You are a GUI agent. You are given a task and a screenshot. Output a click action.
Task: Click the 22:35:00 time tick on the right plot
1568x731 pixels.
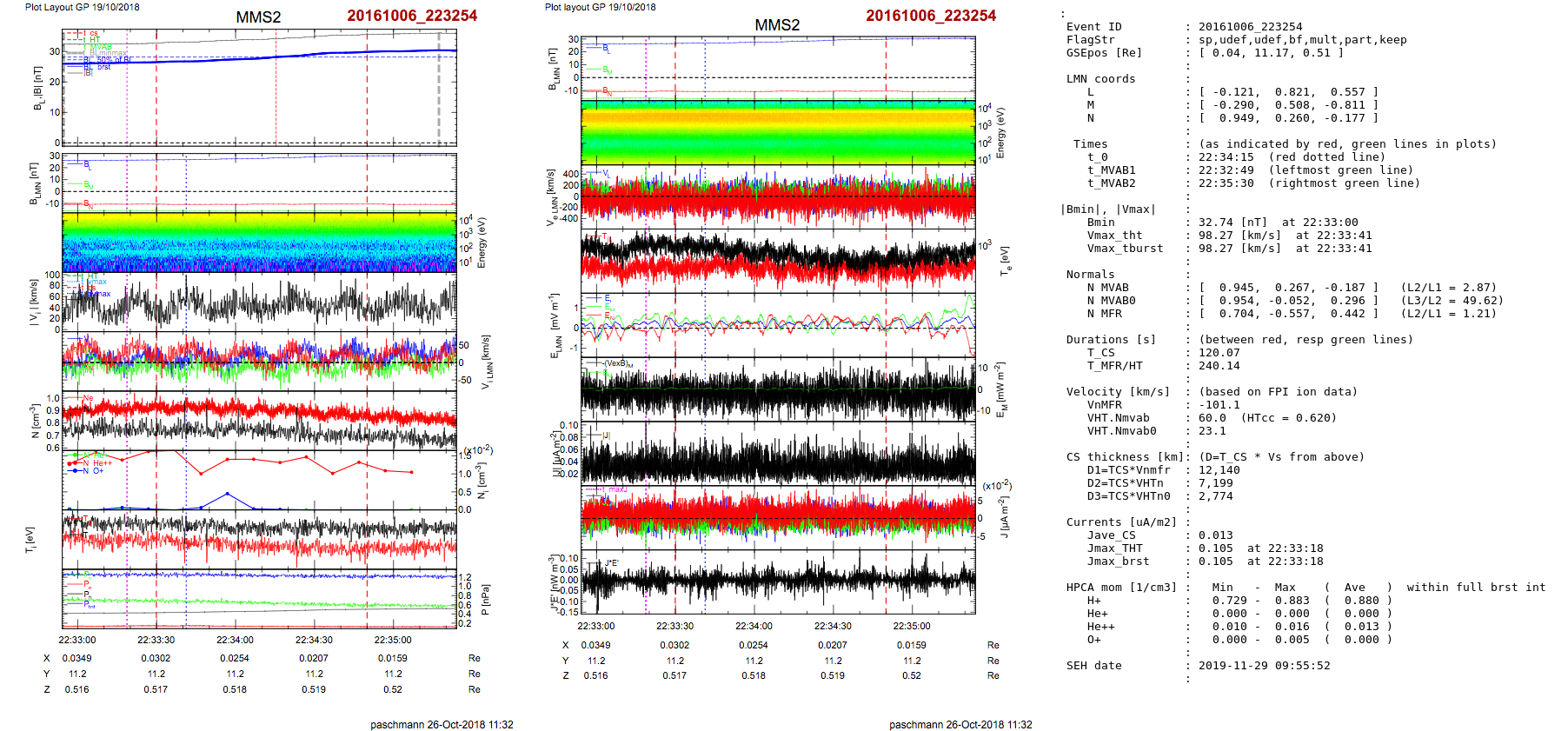click(911, 626)
